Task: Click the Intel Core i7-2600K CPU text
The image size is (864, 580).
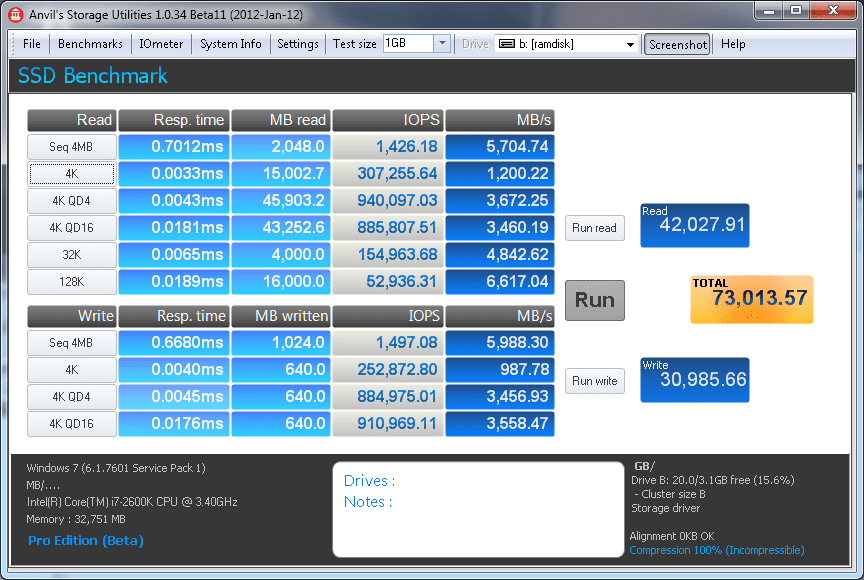Action: pos(132,502)
